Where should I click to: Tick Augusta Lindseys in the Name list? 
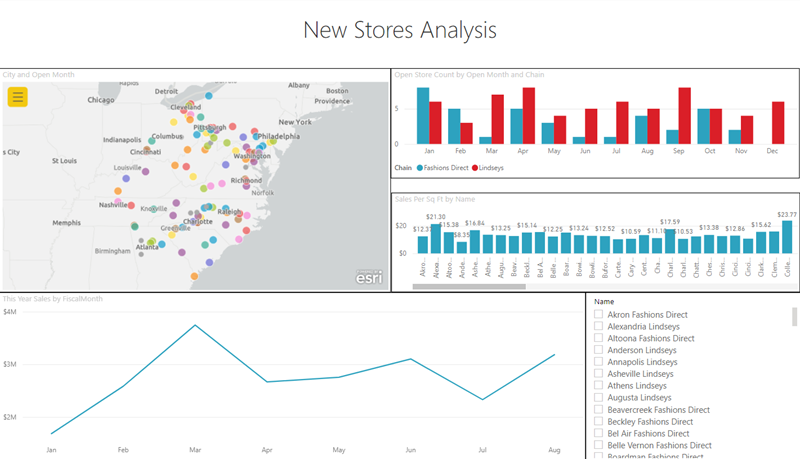click(598, 397)
